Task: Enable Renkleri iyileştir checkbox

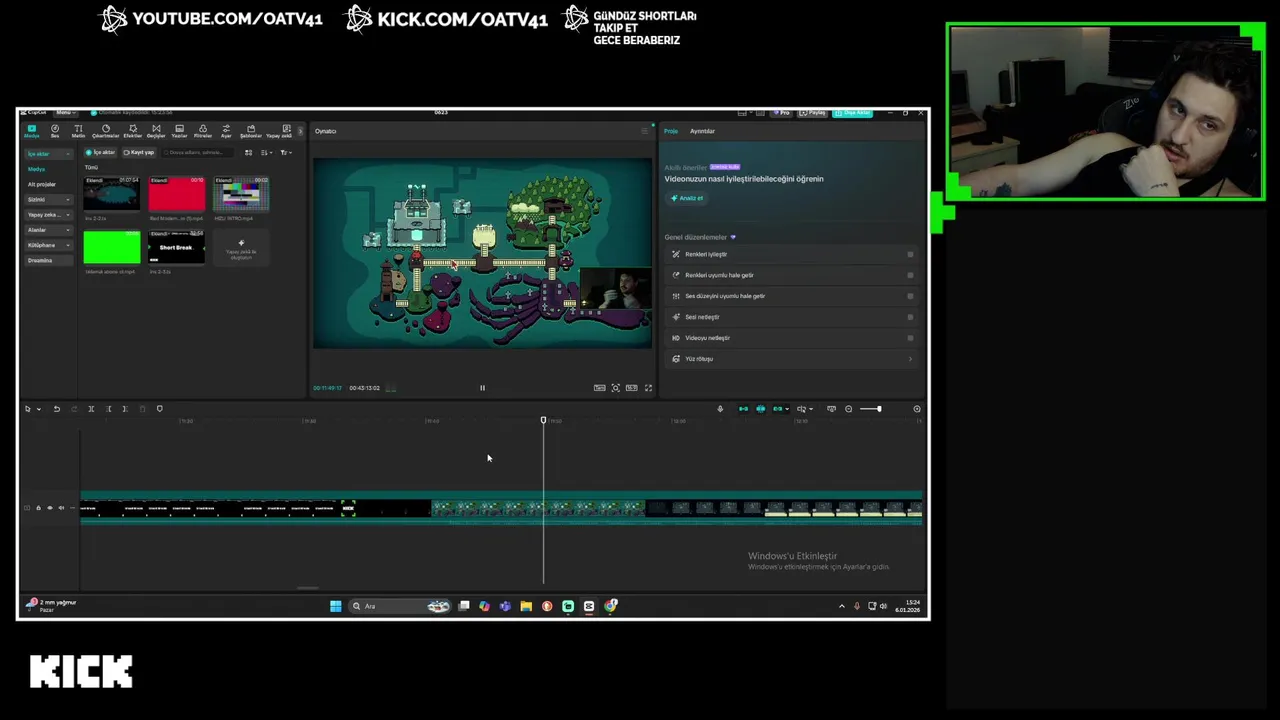Action: click(x=910, y=254)
